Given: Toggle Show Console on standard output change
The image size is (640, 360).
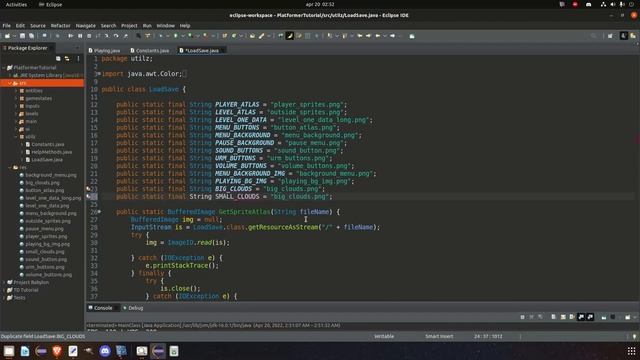Looking at the screenshot, I should [x=581, y=317].
